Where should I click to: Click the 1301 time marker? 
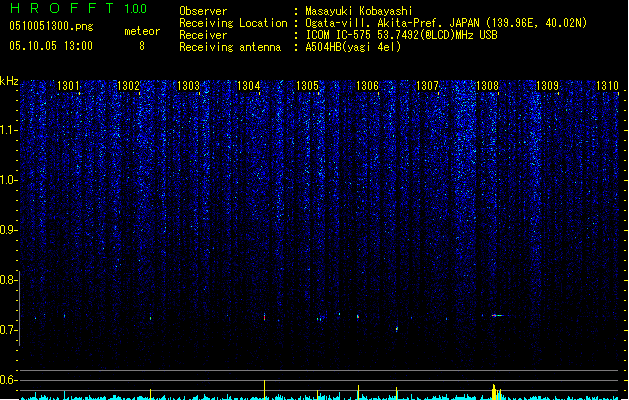68,85
